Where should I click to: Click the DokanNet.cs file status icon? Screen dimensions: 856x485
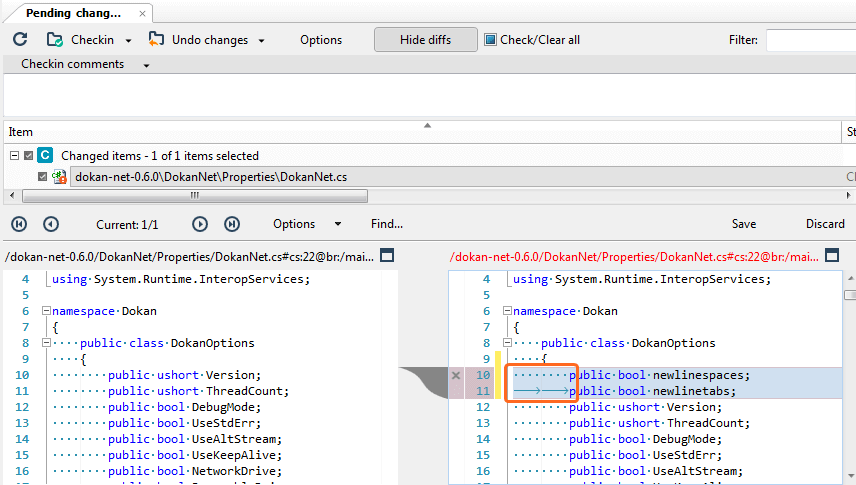coord(59,176)
